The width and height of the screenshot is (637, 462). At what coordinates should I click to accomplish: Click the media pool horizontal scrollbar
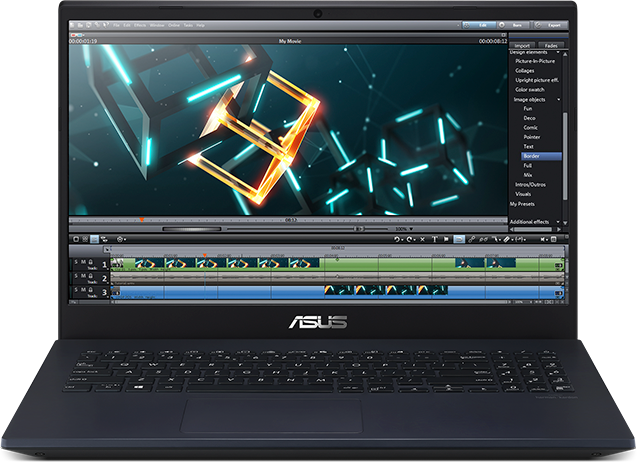(533, 230)
